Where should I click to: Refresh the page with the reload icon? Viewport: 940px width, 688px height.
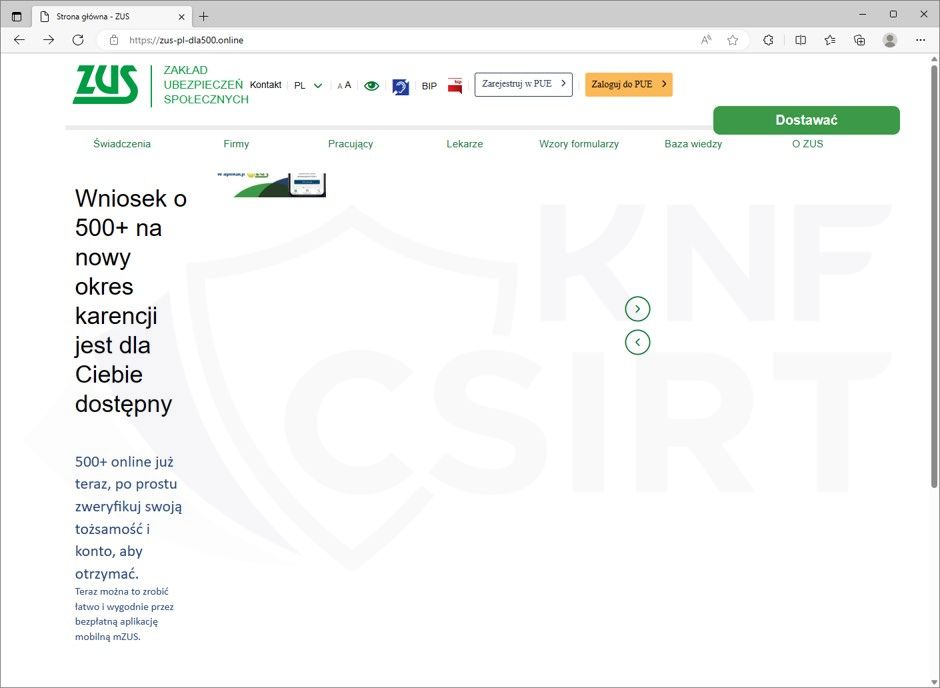78,40
